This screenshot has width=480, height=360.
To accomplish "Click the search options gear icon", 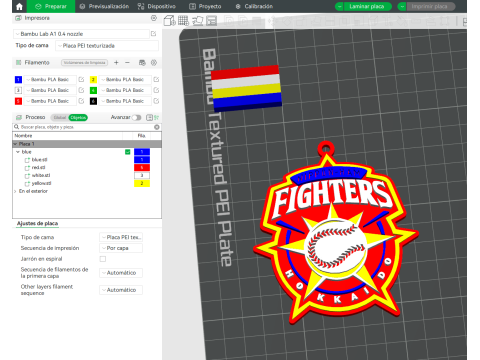I will (157, 127).
